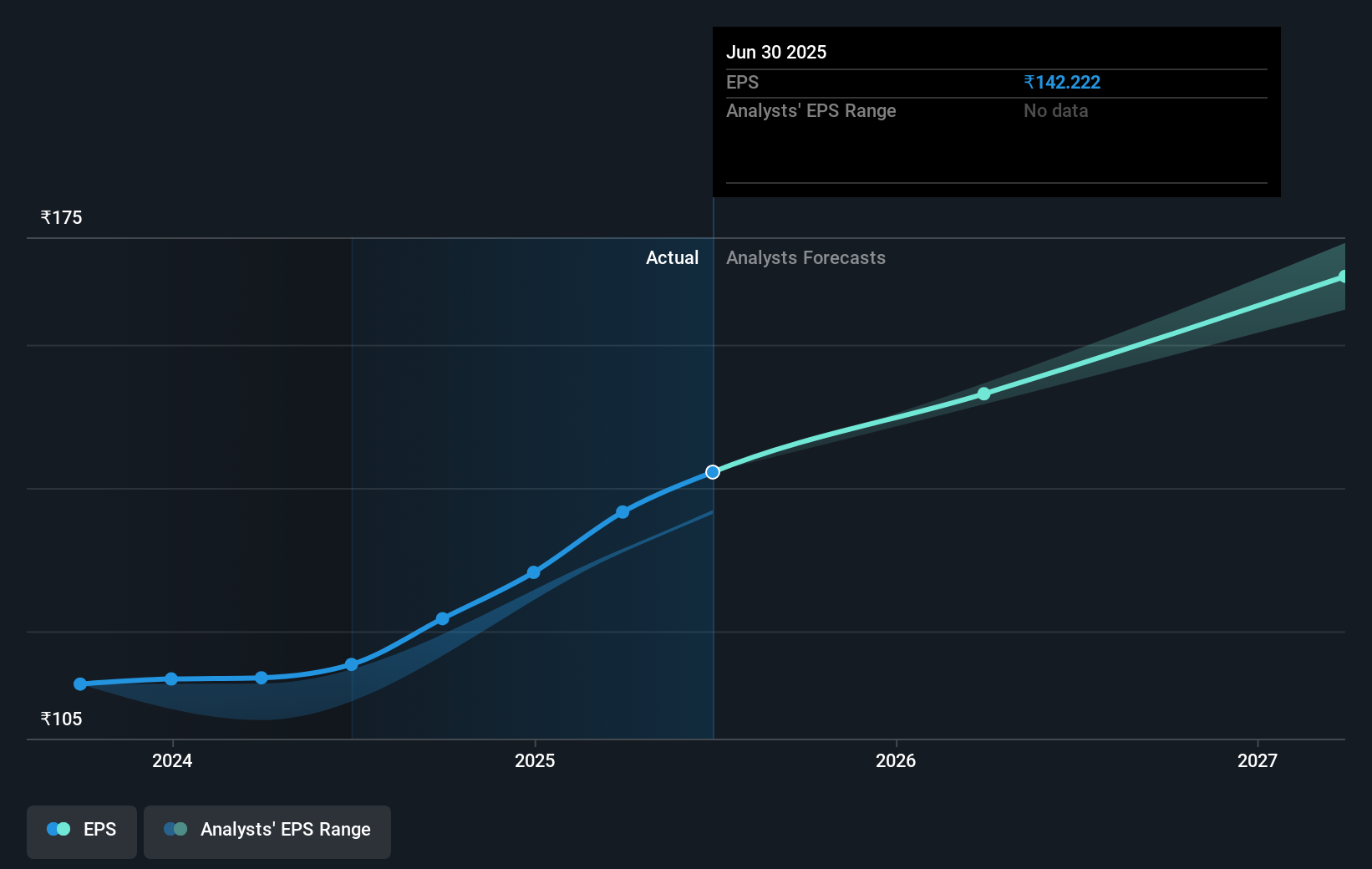Click the 2027 x-axis label
This screenshot has height=869, width=1372.
pos(1258,760)
